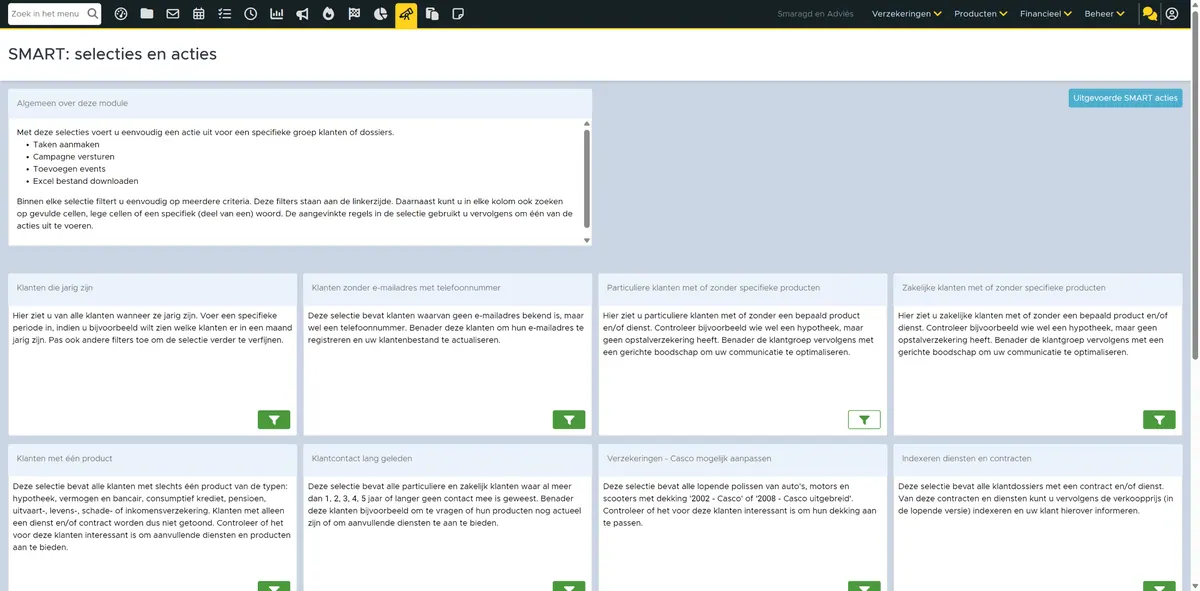Open the mail envelope icon
The image size is (1200, 591).
[x=173, y=14]
